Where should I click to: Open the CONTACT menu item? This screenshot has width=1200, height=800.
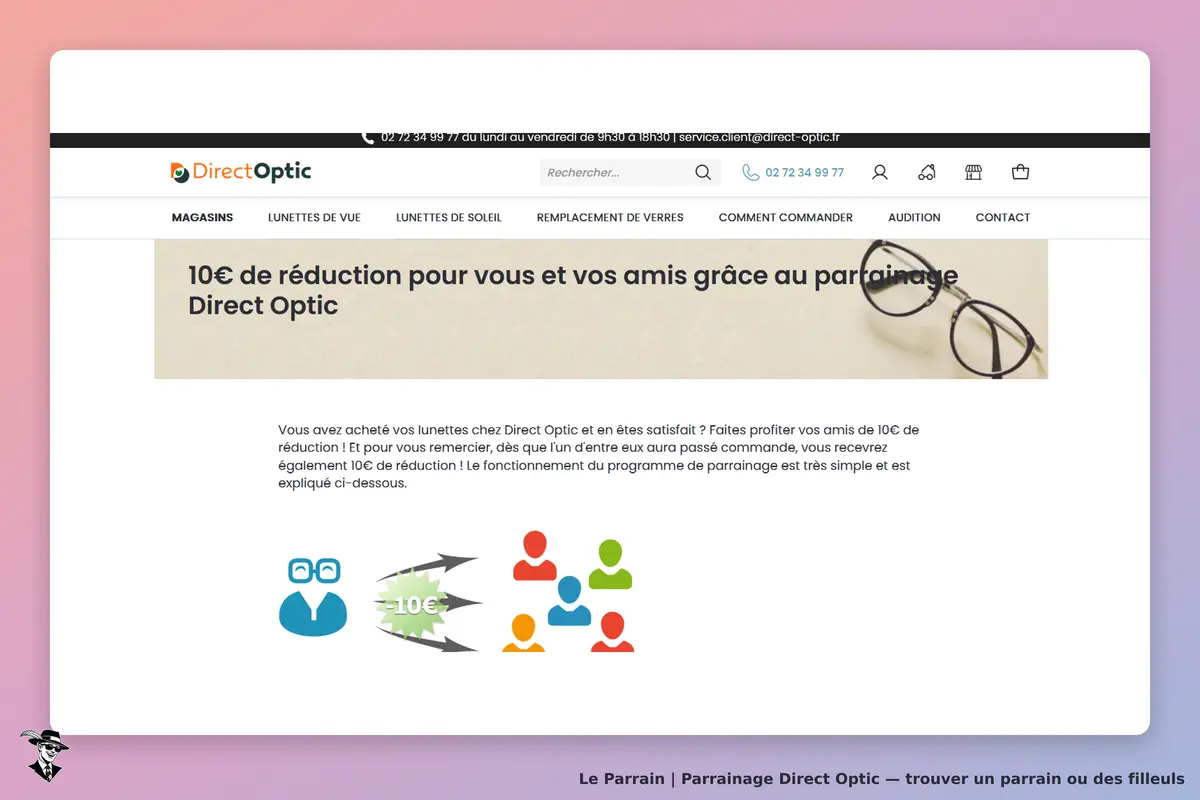[x=1003, y=217]
